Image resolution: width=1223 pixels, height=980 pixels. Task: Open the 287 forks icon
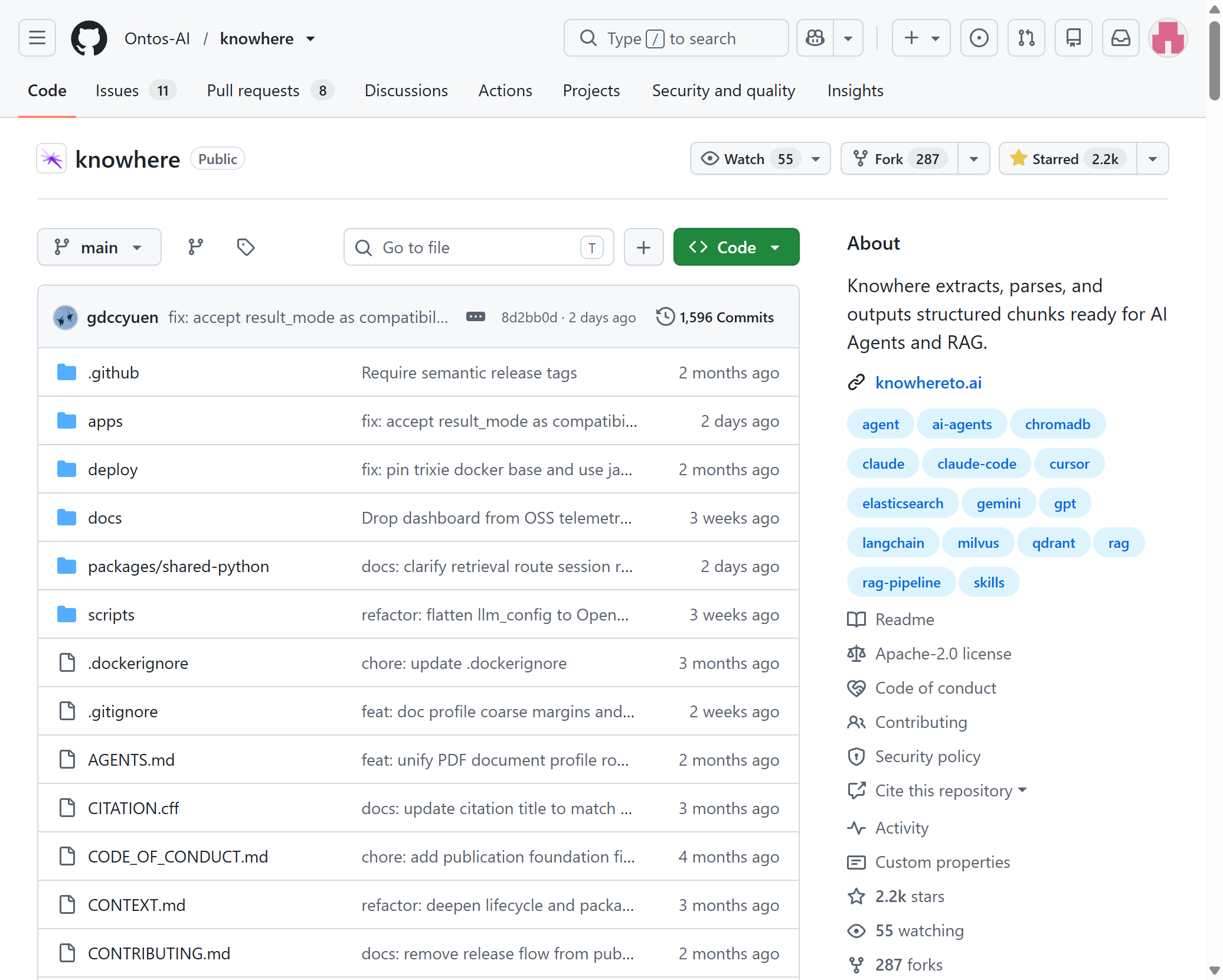tap(856, 965)
